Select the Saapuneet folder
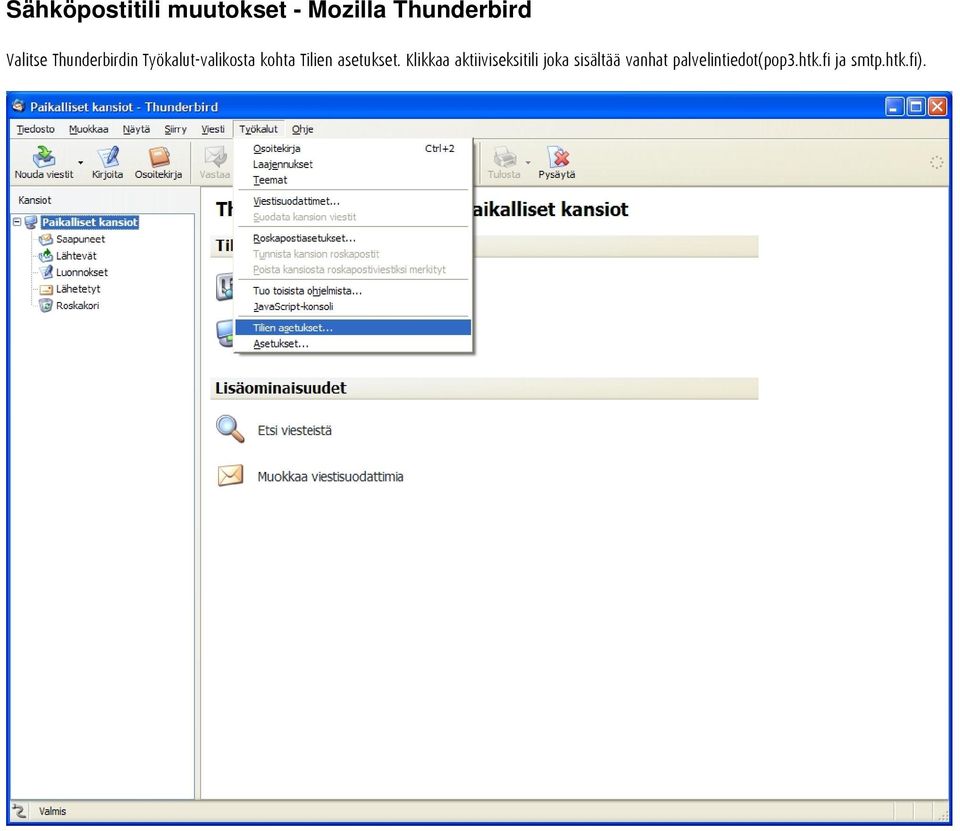Viewport: 960px width, 831px height. tap(80, 239)
